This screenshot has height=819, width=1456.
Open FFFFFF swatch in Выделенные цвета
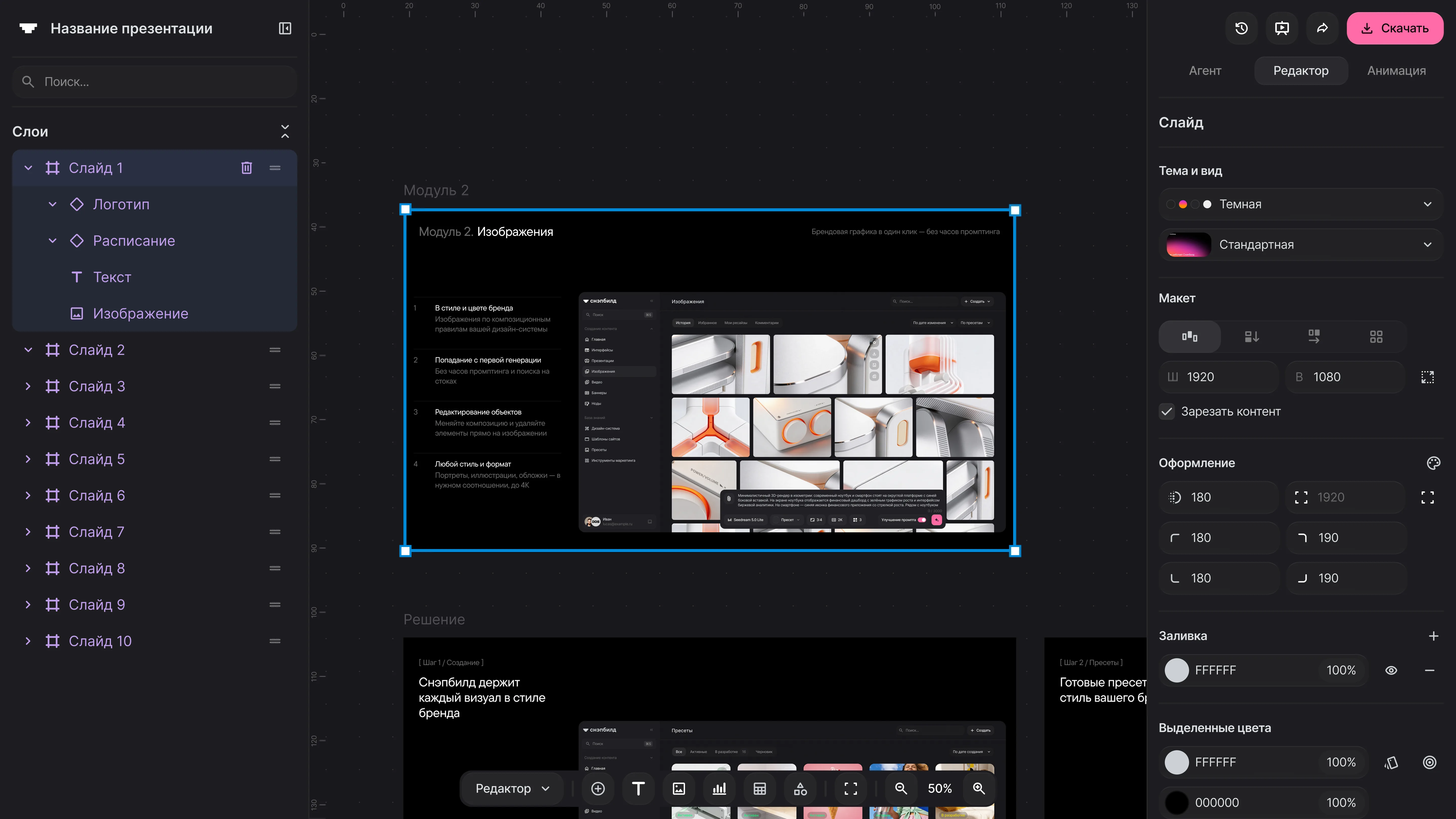(x=1177, y=762)
